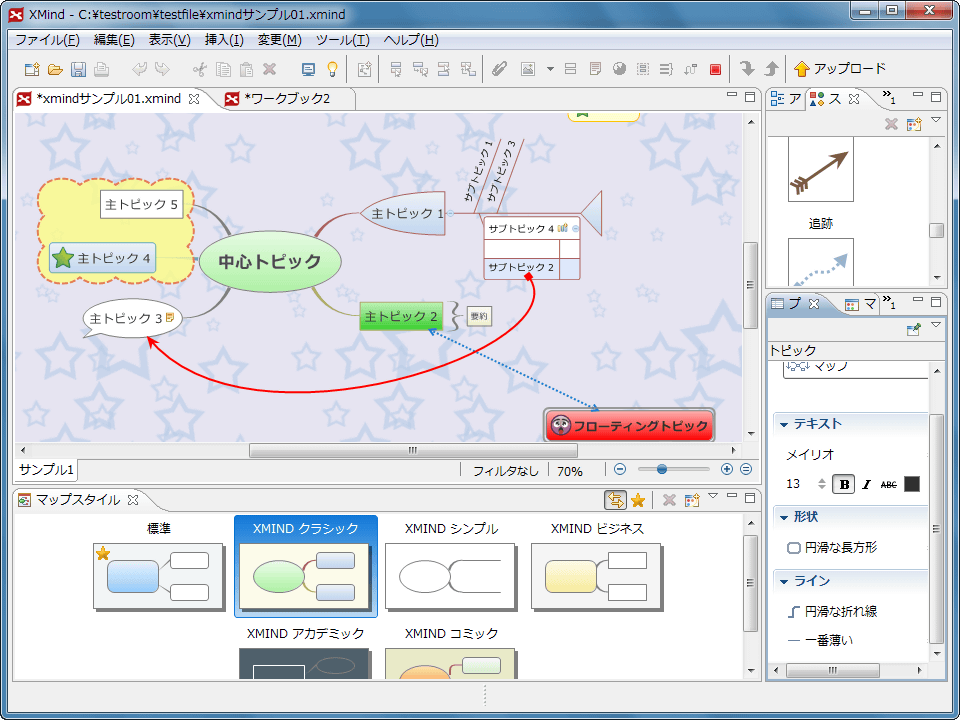Click the アップロード button
This screenshot has height=720, width=960.
coord(839,69)
